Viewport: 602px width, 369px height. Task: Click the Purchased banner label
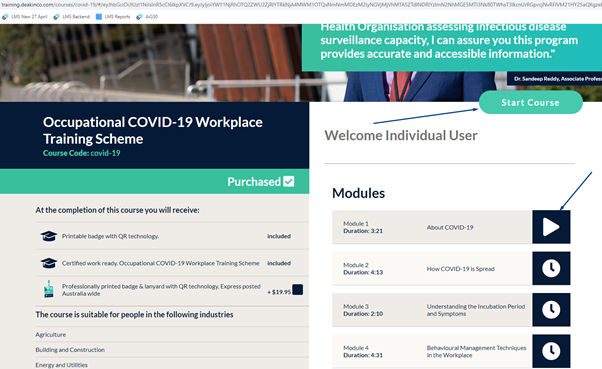[254, 182]
